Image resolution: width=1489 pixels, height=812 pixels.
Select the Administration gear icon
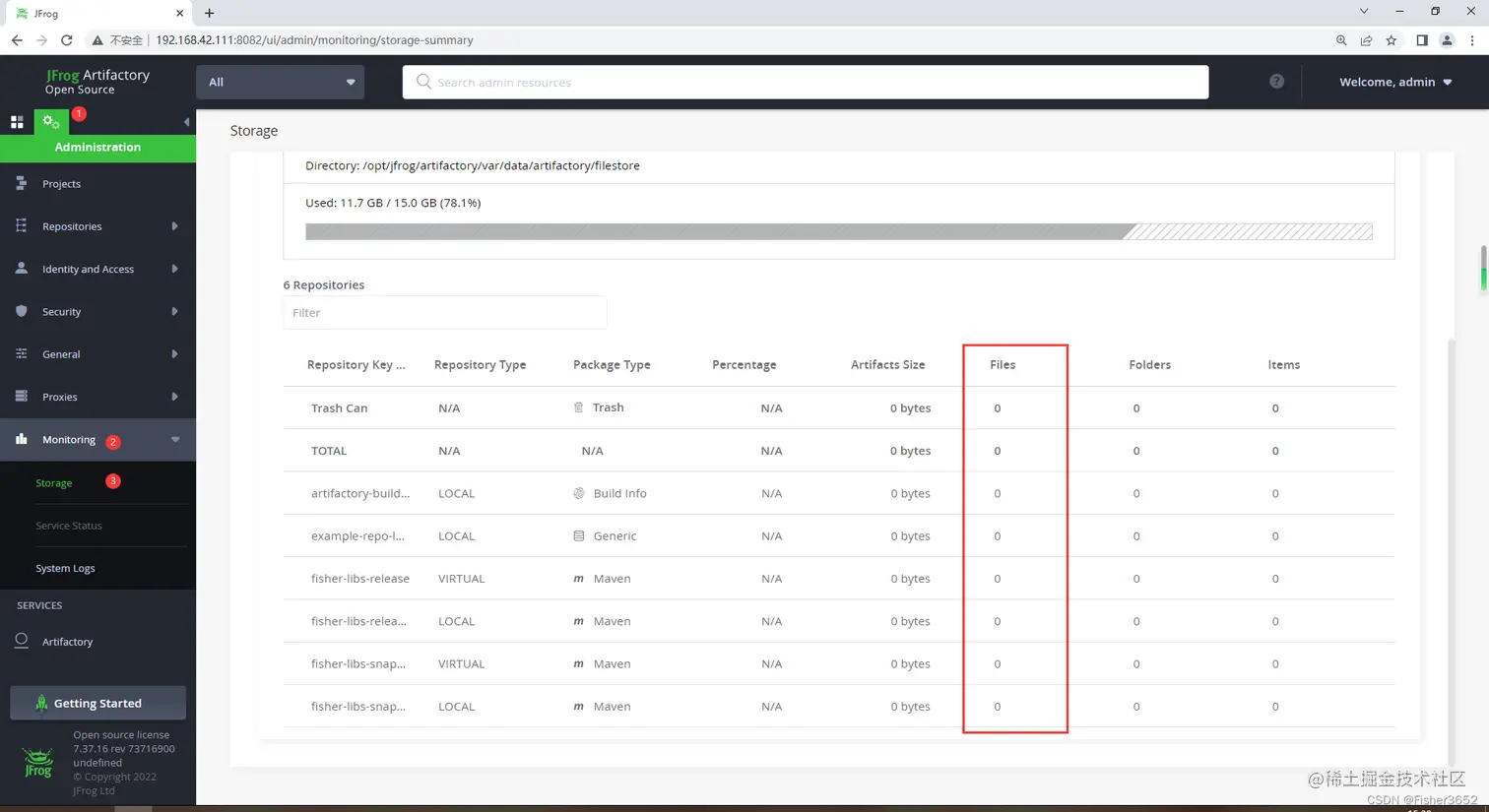click(51, 122)
